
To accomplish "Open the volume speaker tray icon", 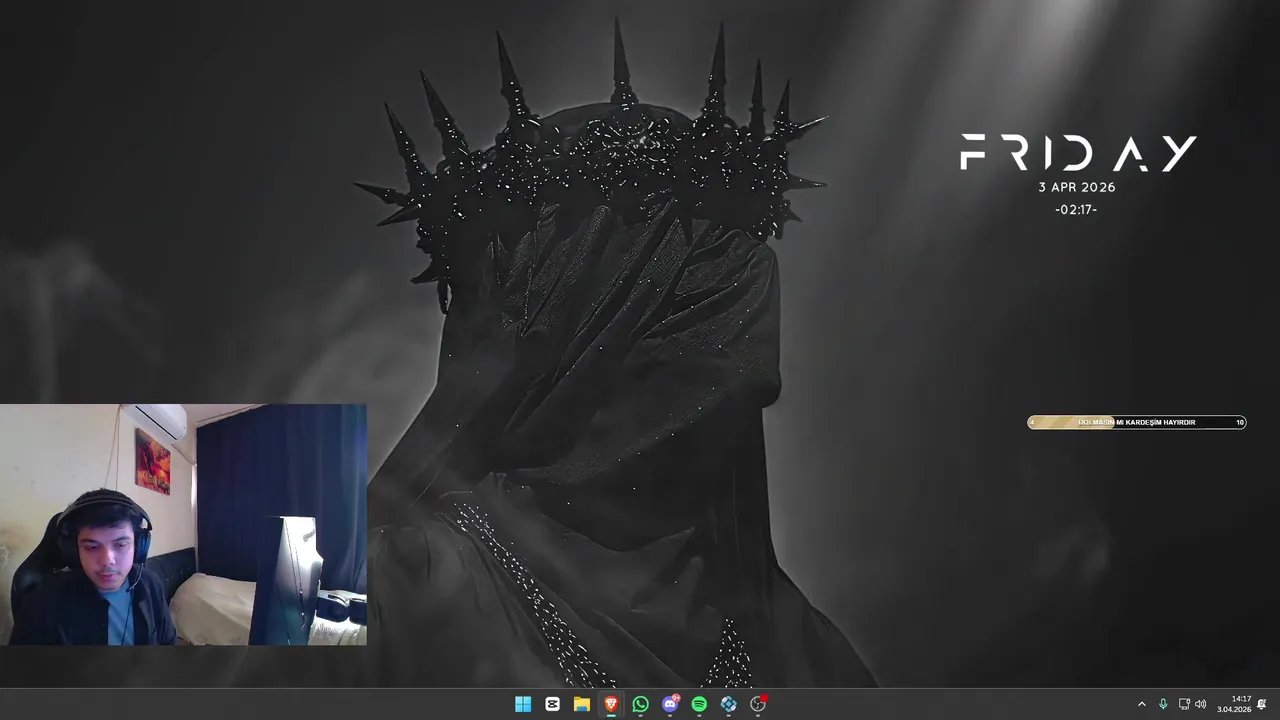I will pyautogui.click(x=1200, y=704).
